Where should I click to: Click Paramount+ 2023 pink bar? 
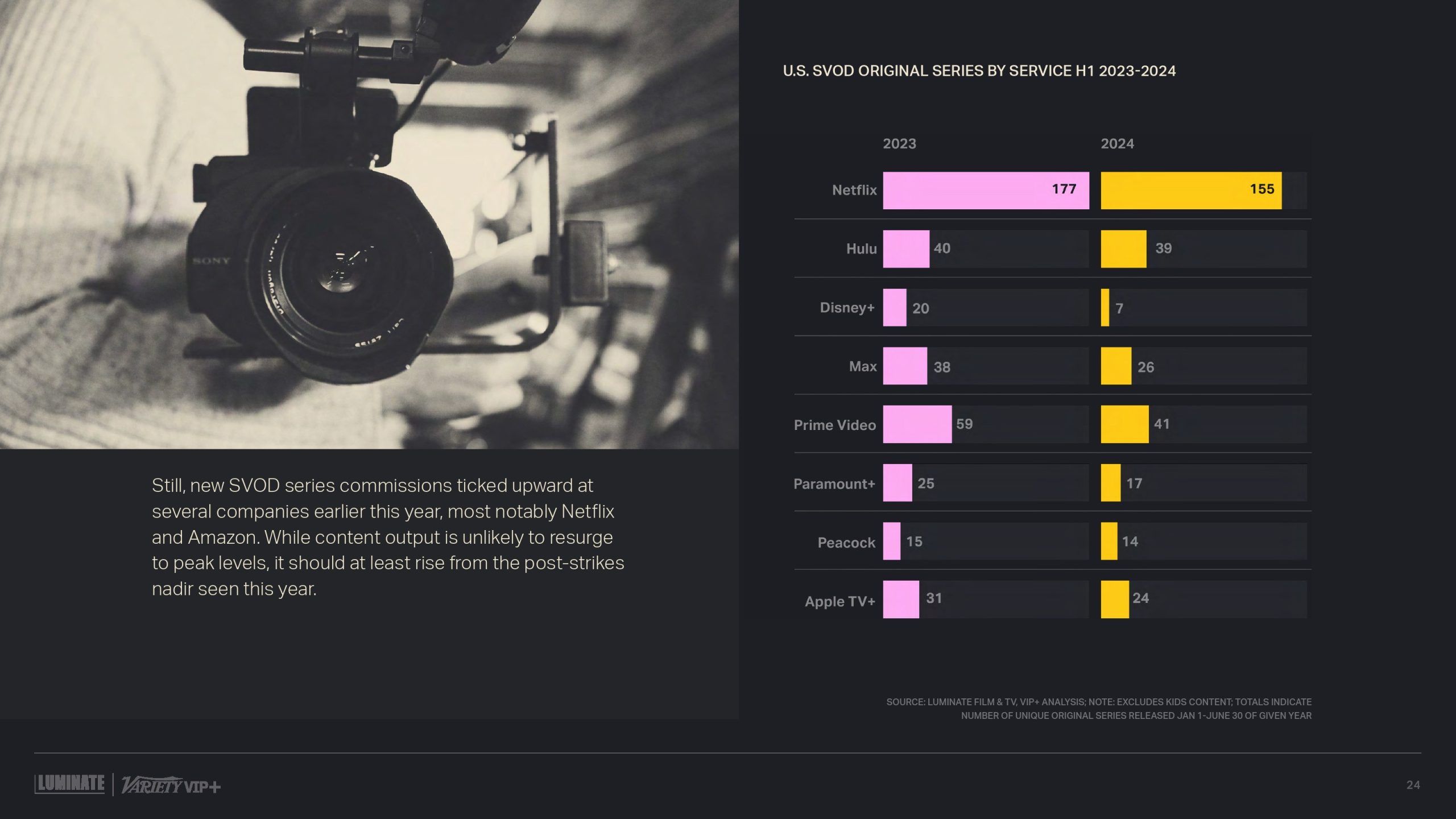click(x=897, y=483)
